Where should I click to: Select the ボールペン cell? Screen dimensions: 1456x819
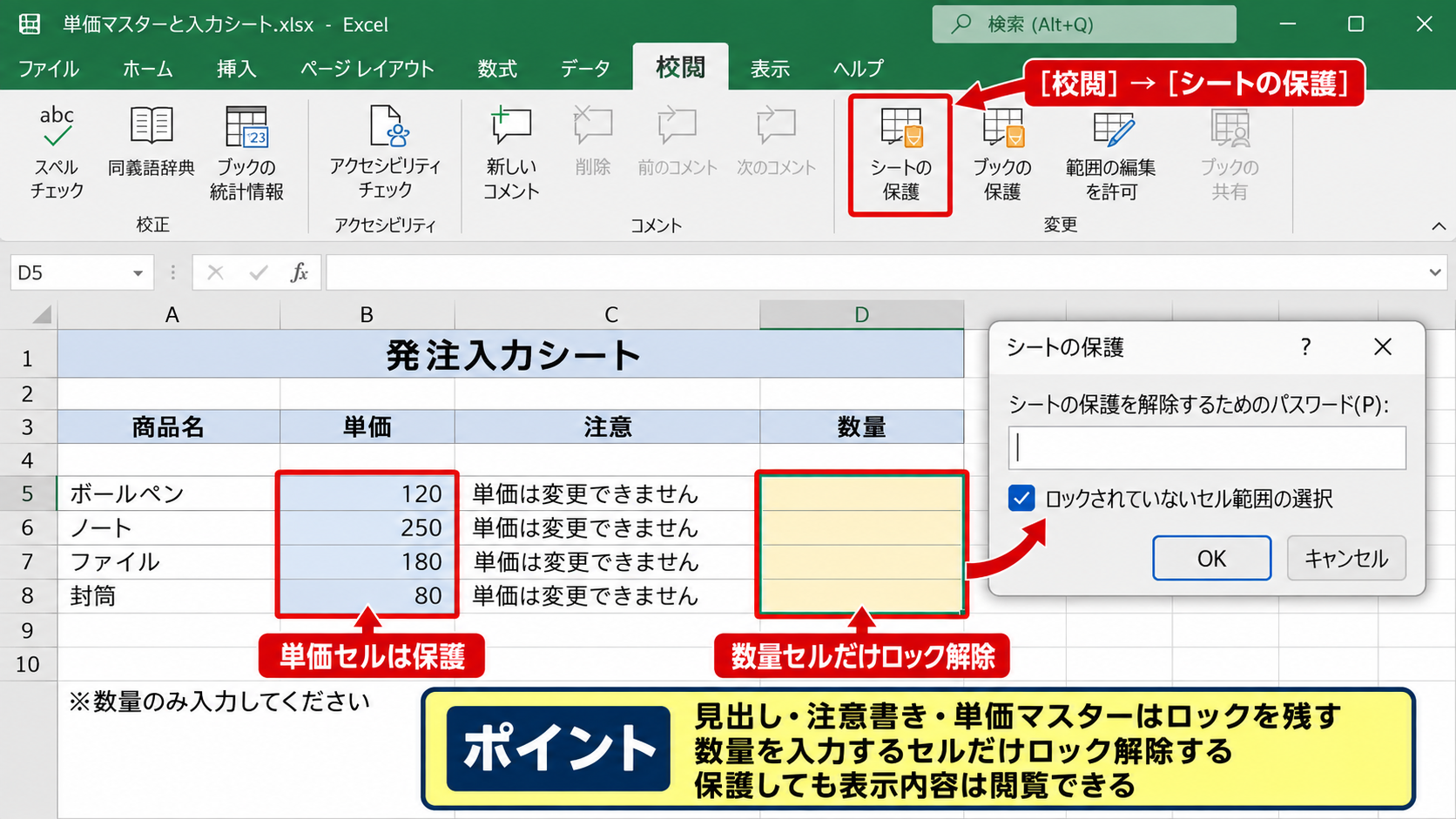(169, 493)
